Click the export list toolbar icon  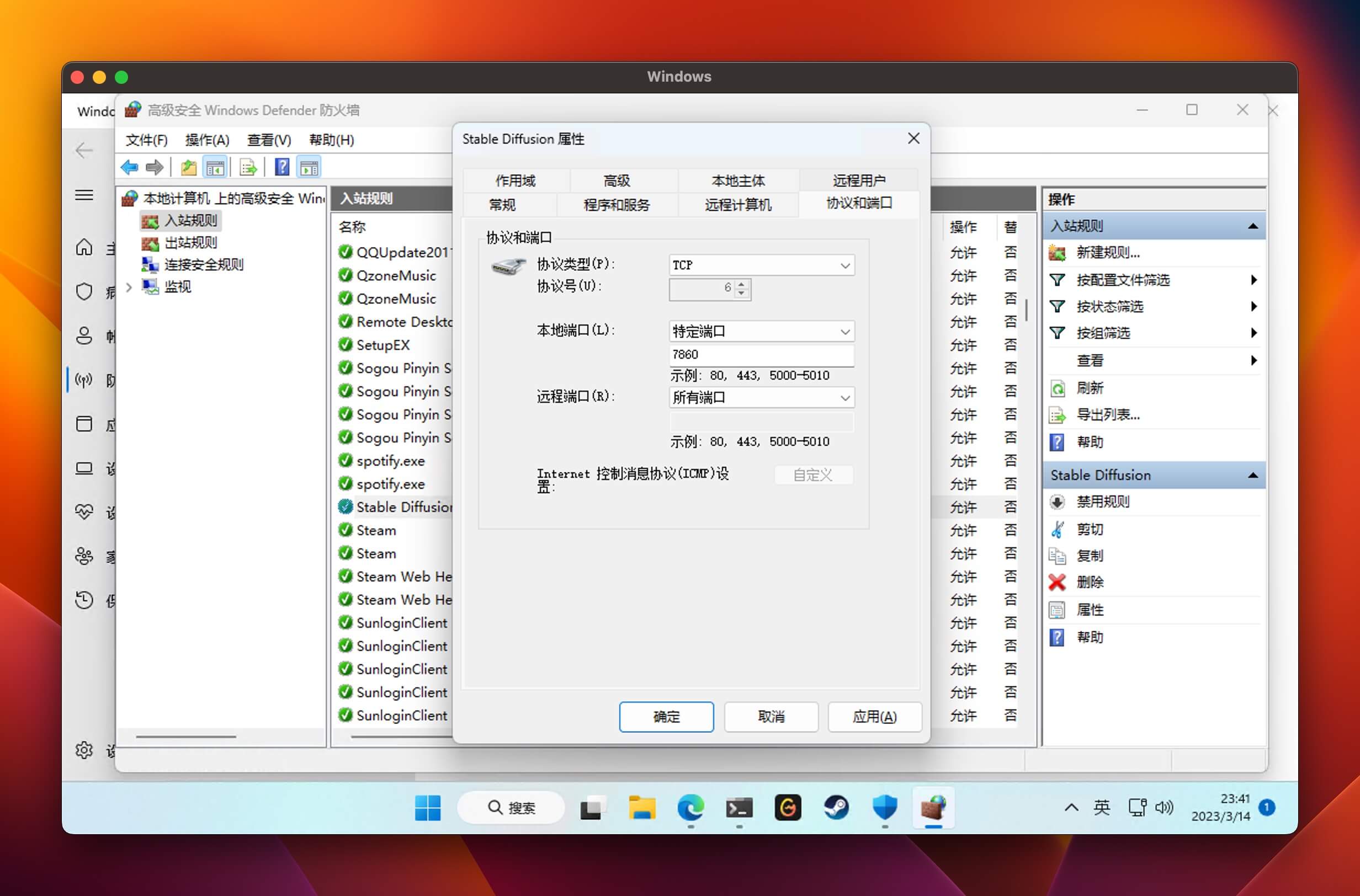pyautogui.click(x=249, y=167)
